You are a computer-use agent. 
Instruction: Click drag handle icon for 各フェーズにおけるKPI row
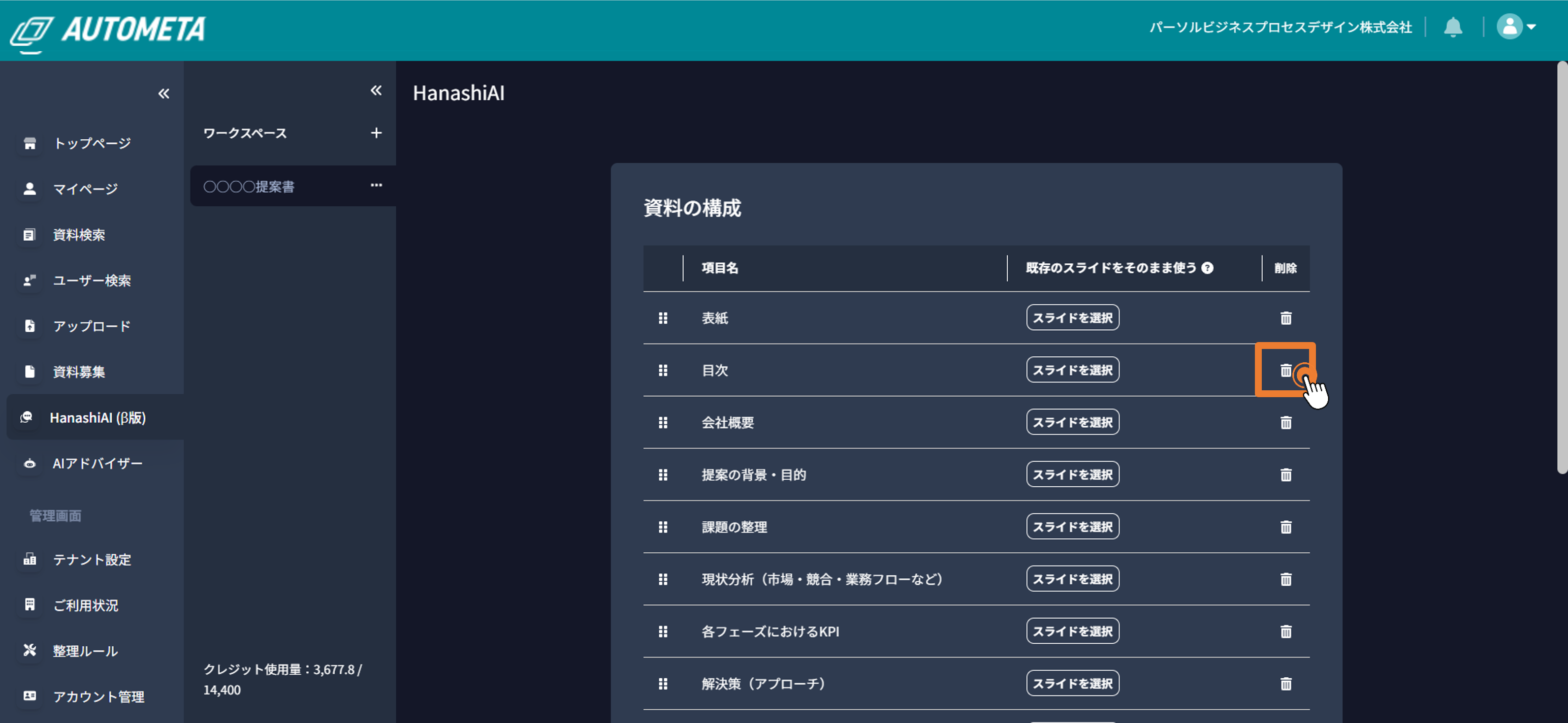click(663, 632)
